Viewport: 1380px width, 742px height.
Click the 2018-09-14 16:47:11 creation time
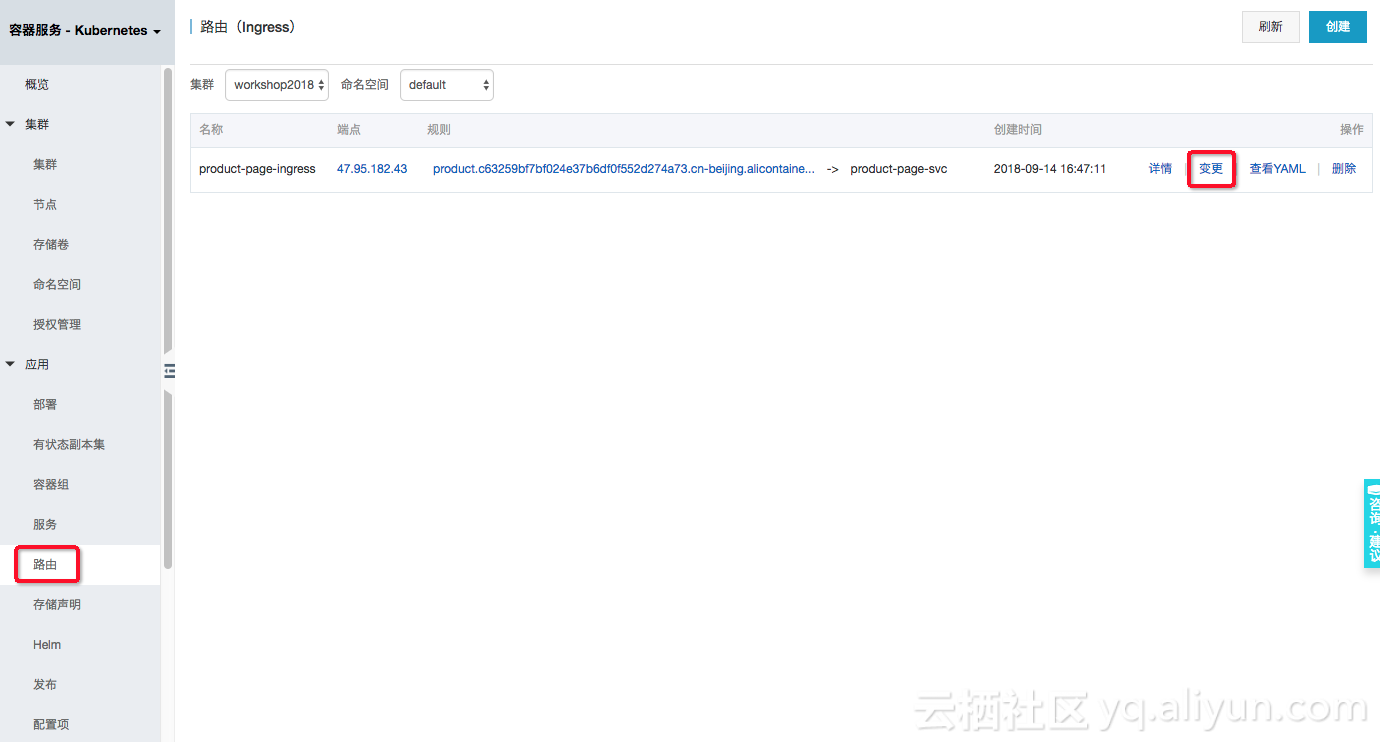point(1050,169)
